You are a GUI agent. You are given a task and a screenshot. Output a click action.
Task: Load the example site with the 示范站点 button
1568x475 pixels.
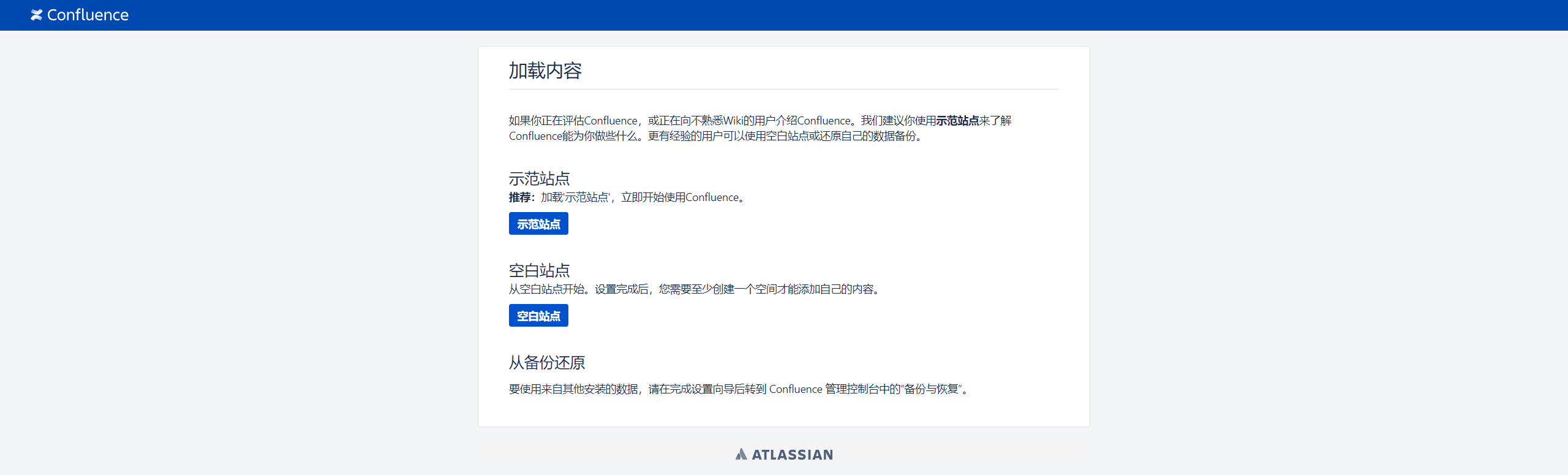click(x=538, y=224)
